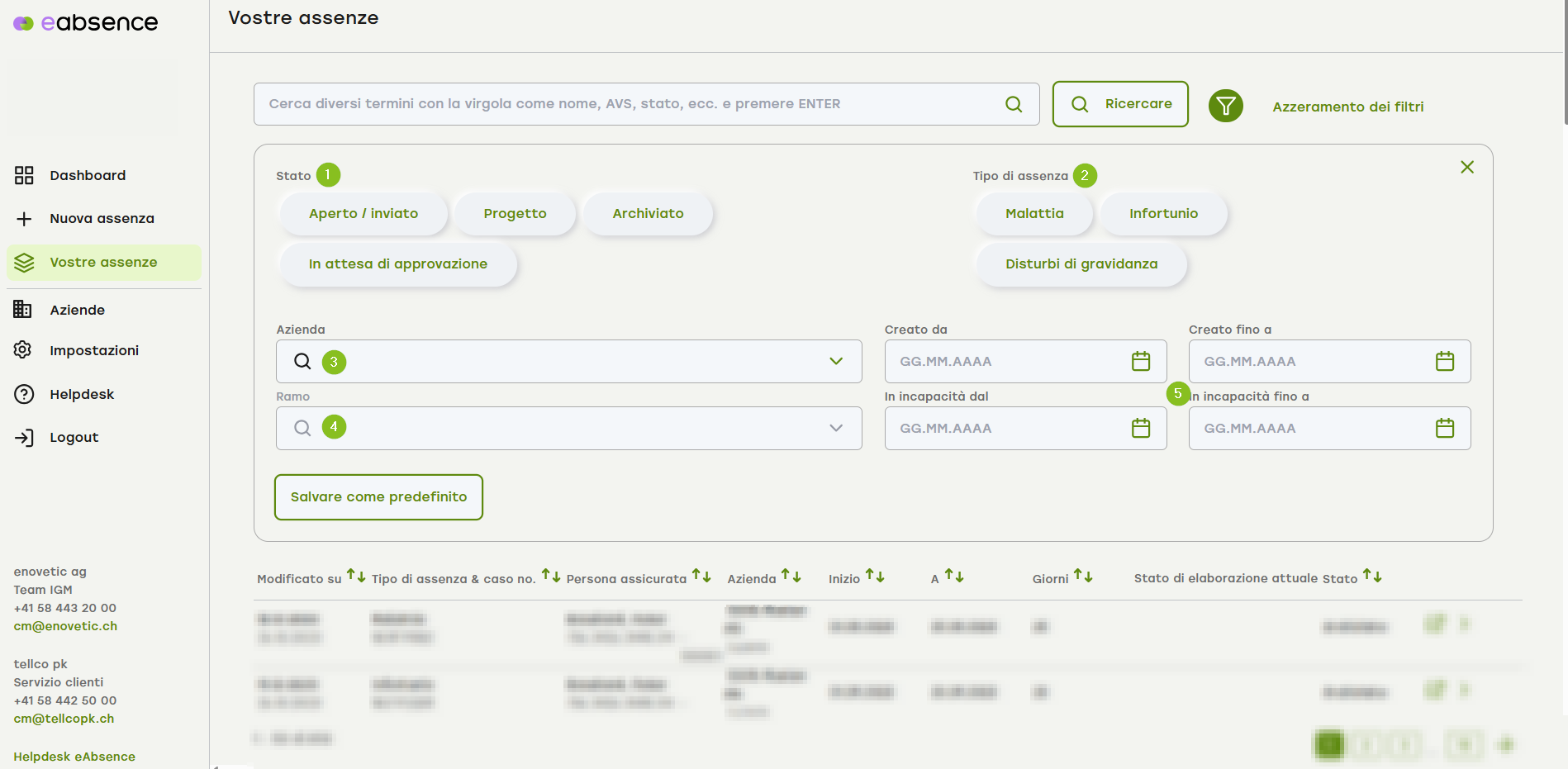Viewport: 1568px width, 769px height.
Task: Click the green funnel filter icon
Action: pyautogui.click(x=1225, y=106)
